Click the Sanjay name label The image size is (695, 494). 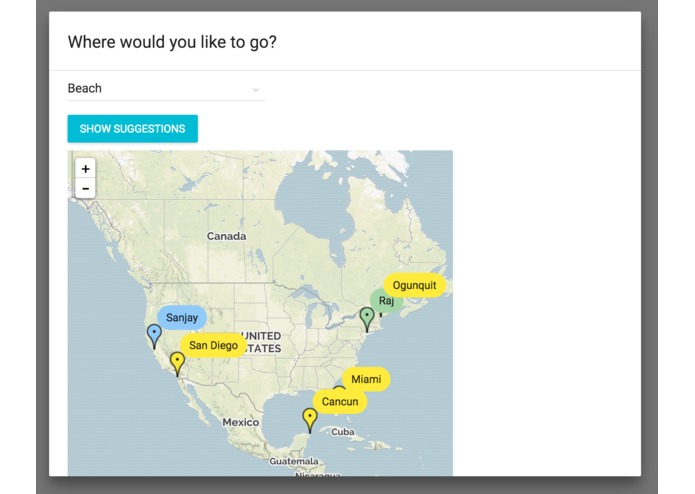[x=182, y=318]
